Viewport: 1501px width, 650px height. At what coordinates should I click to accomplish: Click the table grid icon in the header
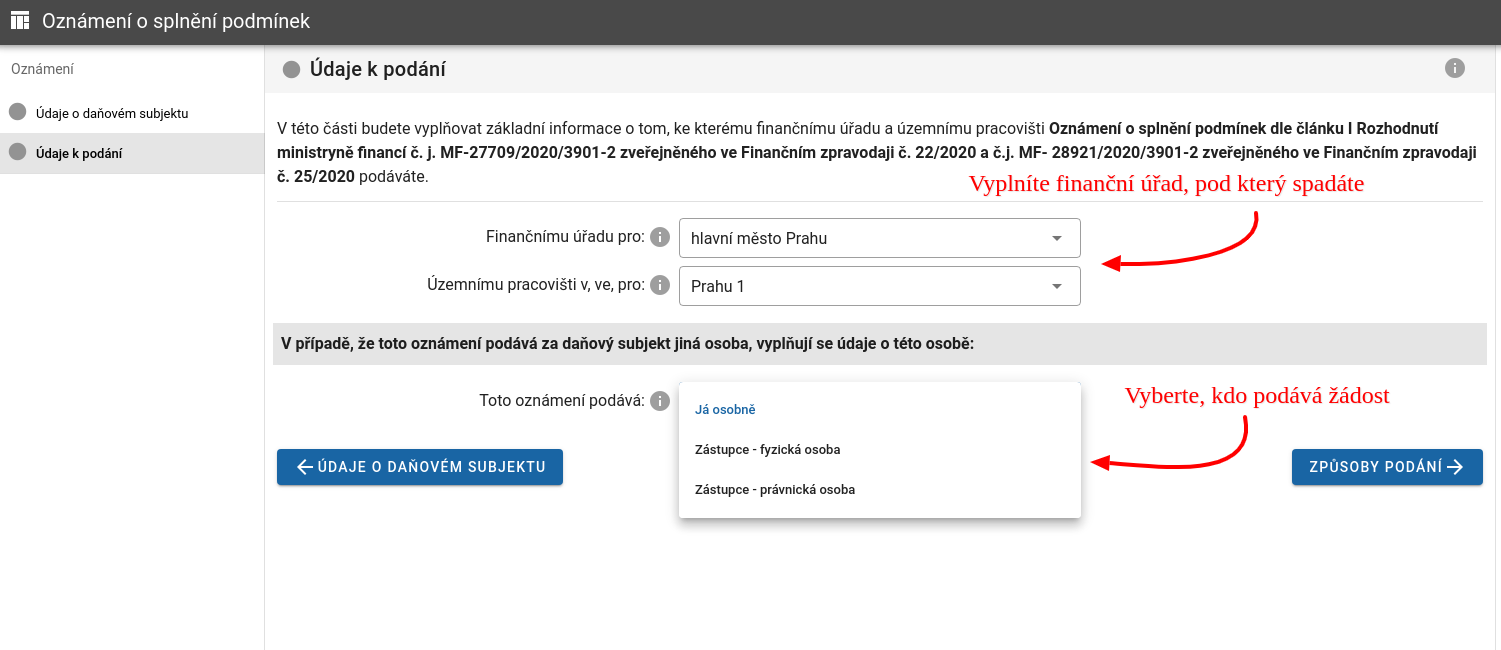tap(20, 21)
